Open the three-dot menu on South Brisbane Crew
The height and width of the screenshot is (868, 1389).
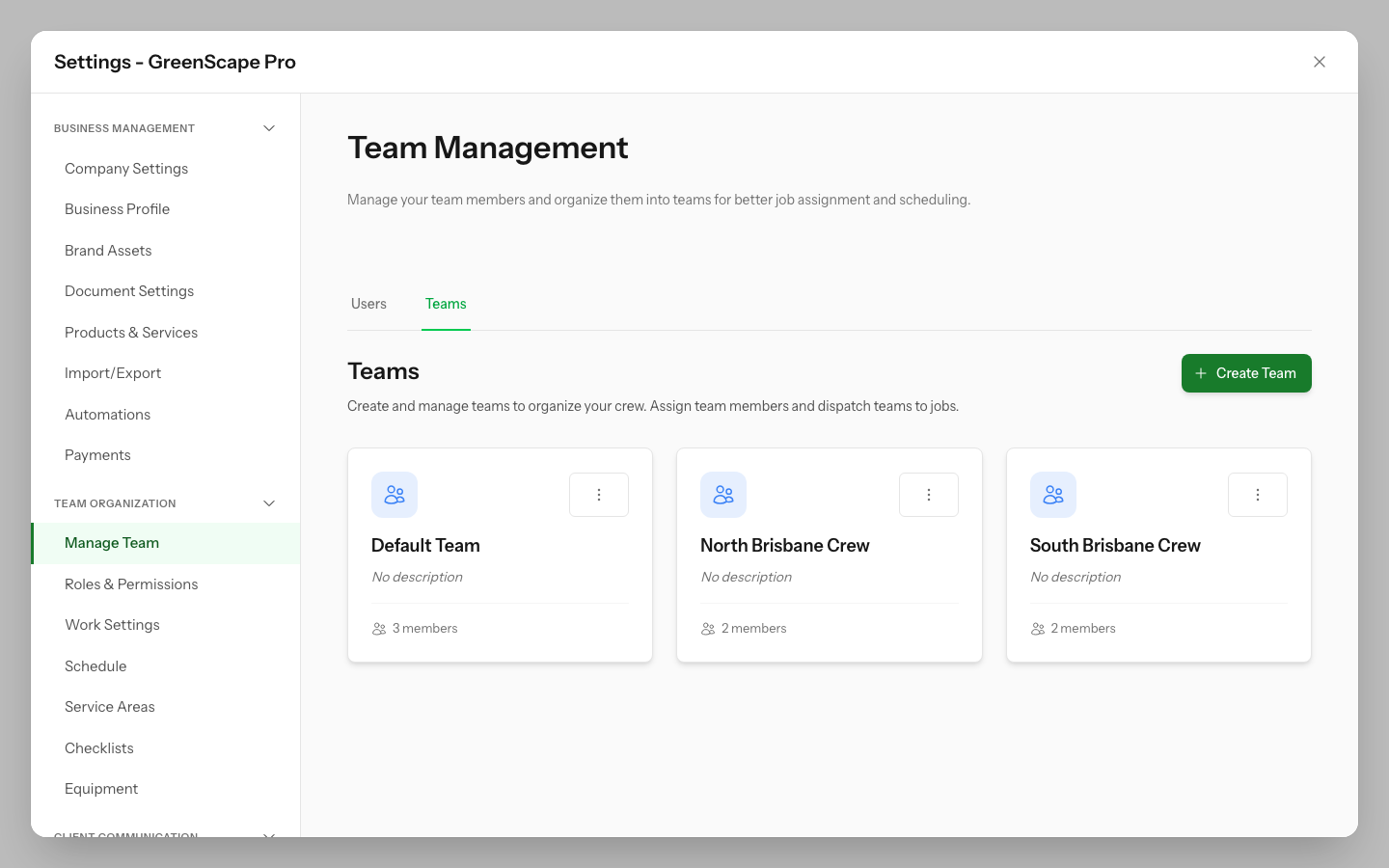point(1257,494)
